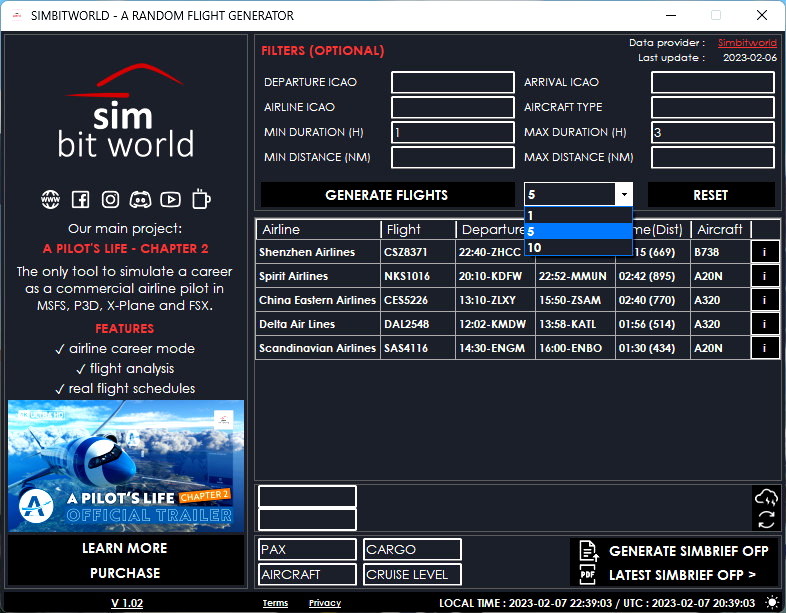Screen dimensions: 786x613
Task: Click the coffee cup donate icon
Action: tap(201, 199)
